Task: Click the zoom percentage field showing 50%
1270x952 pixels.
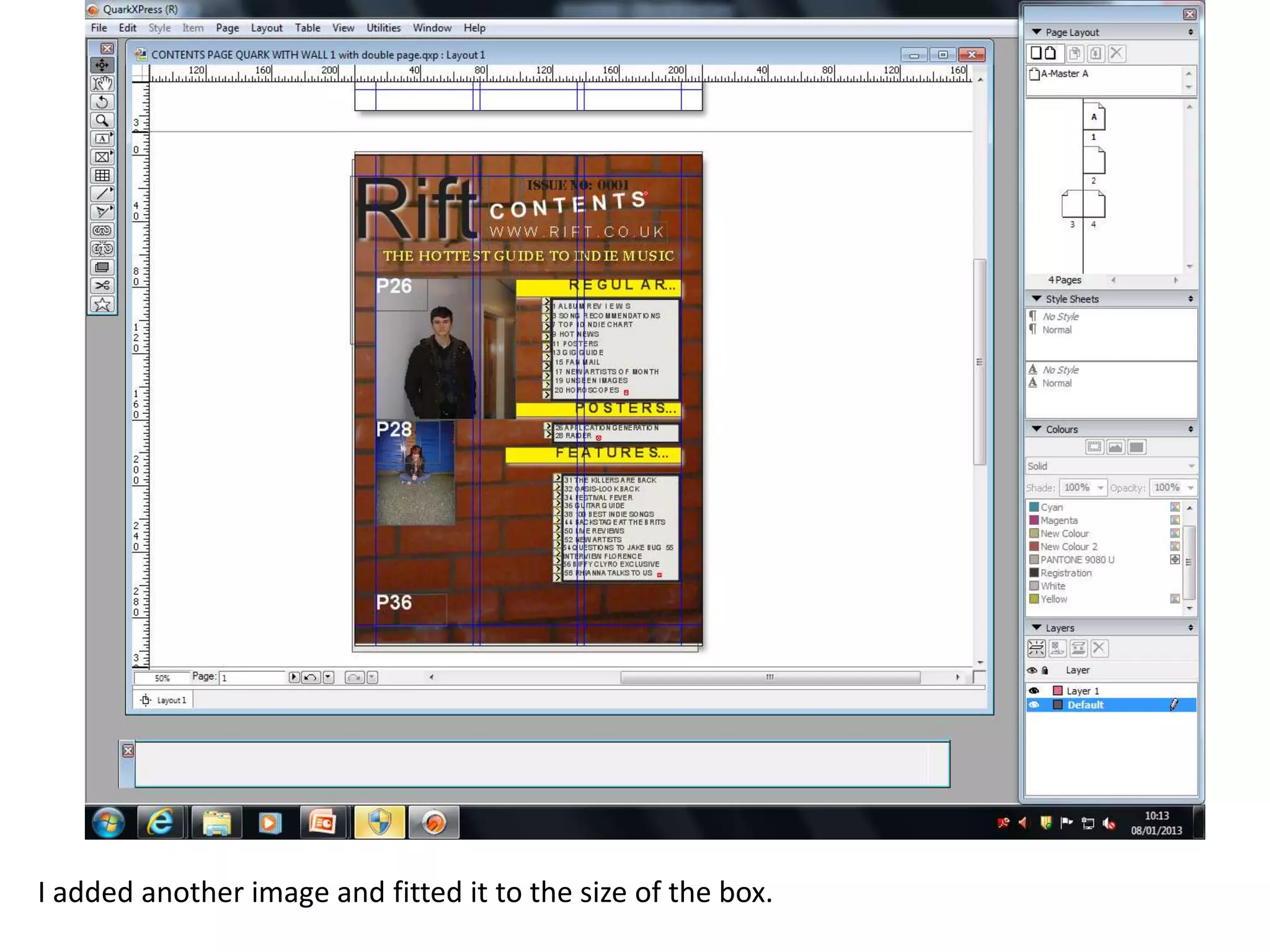Action: (x=162, y=677)
